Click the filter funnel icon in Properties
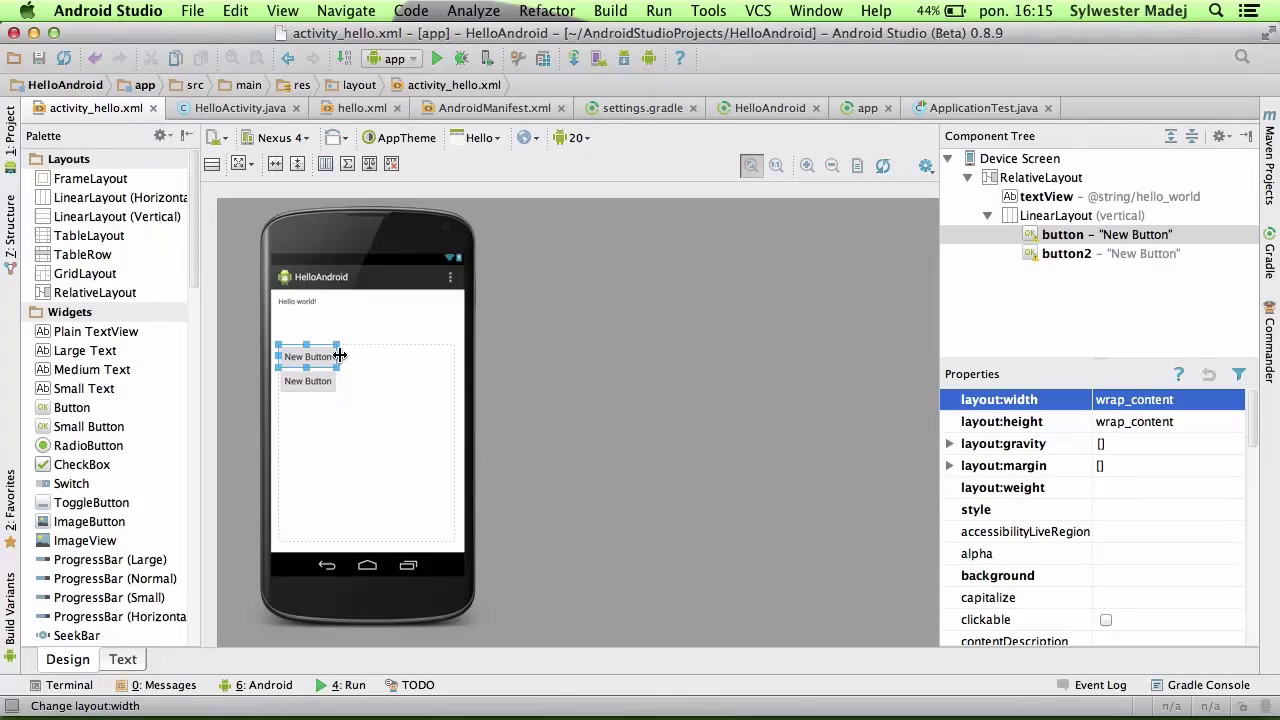 (x=1239, y=374)
